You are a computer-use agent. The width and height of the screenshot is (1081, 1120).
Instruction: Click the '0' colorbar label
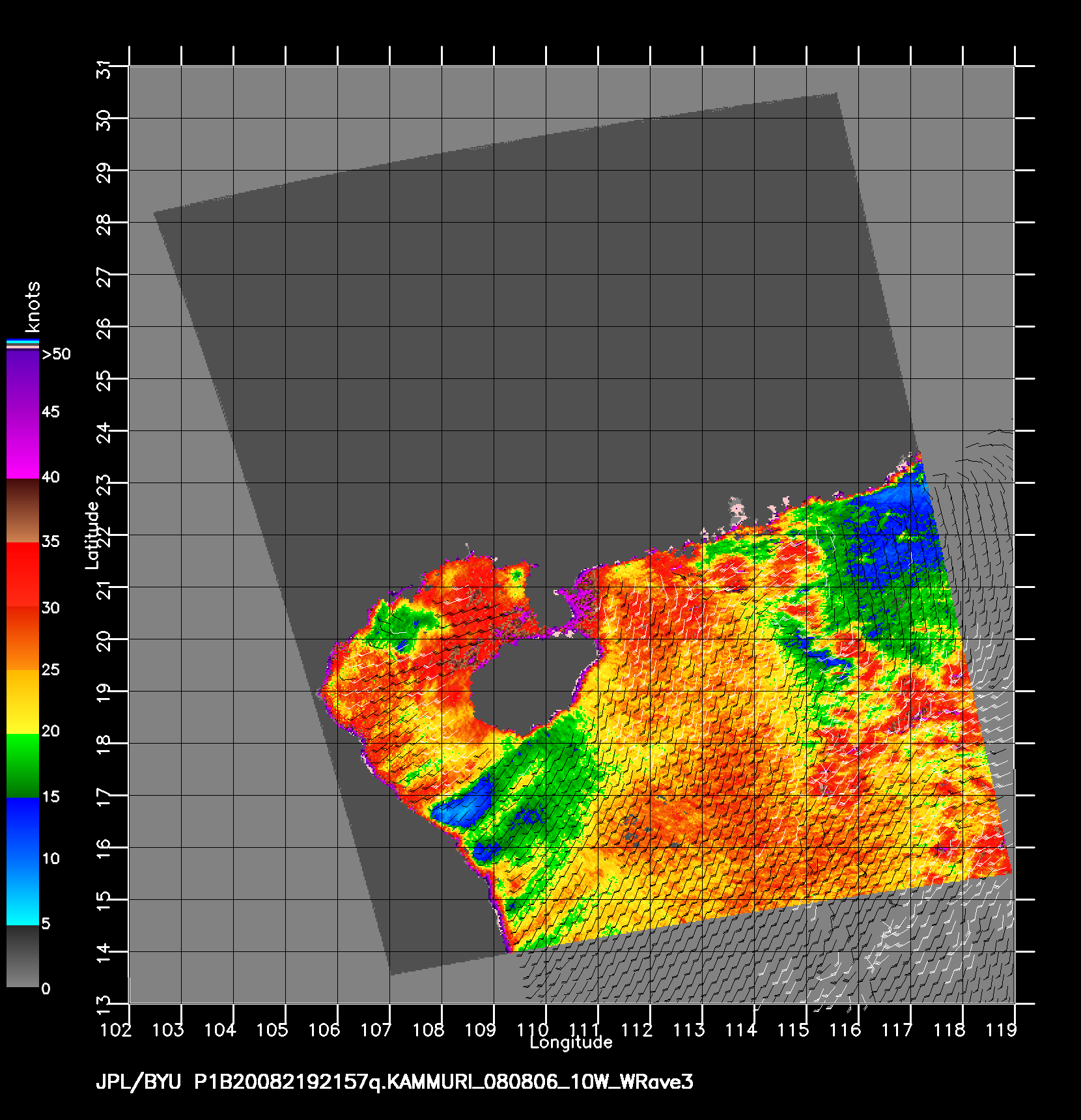click(46, 989)
